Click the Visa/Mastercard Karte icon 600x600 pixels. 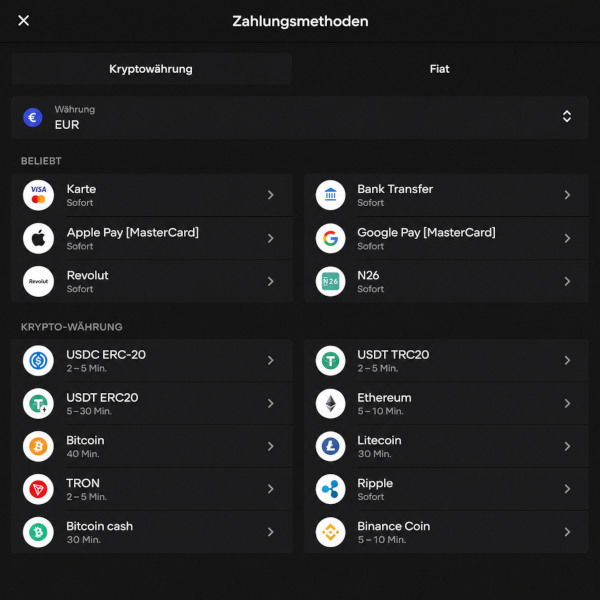click(x=38, y=195)
